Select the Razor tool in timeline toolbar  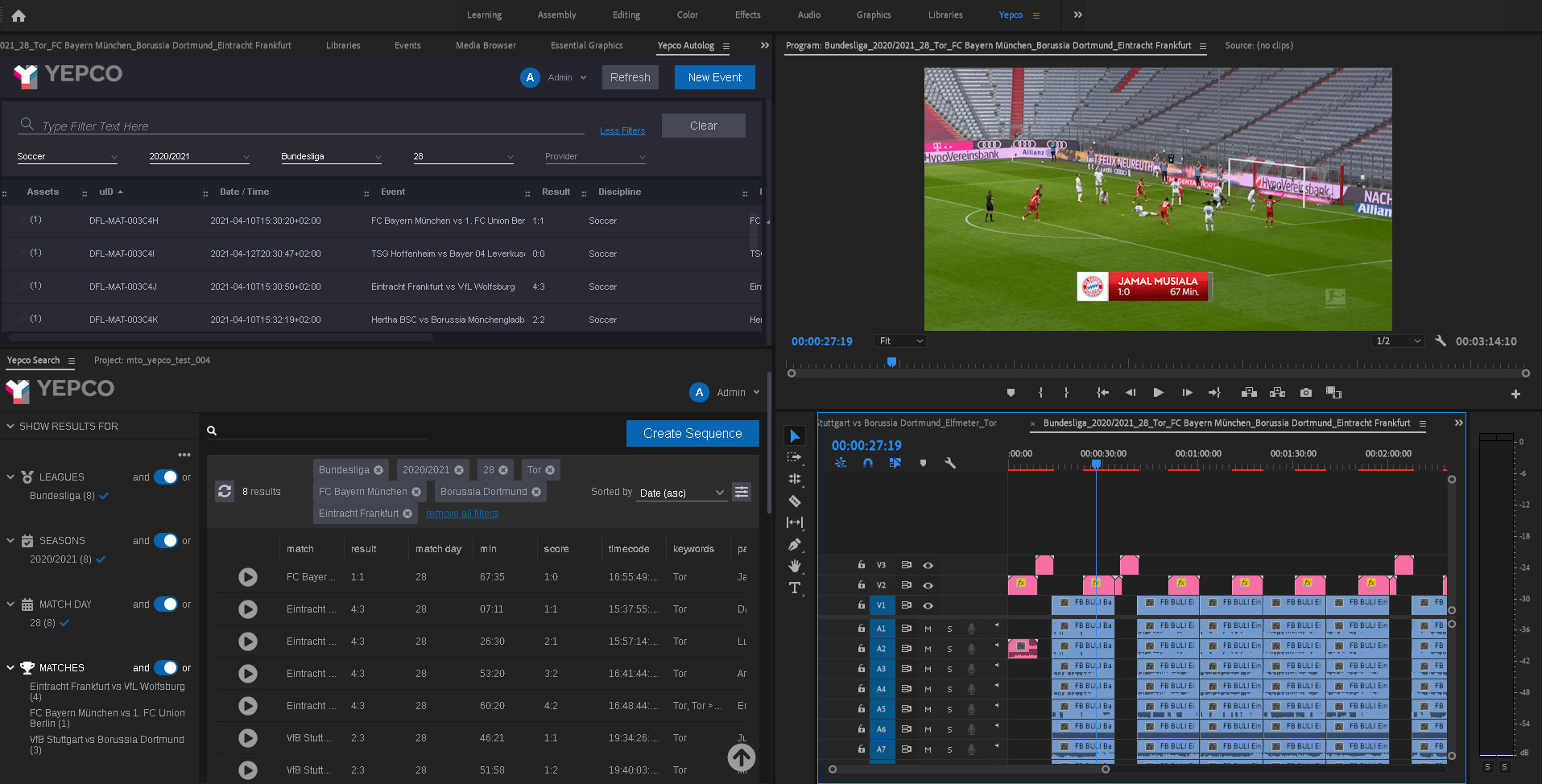tap(795, 501)
